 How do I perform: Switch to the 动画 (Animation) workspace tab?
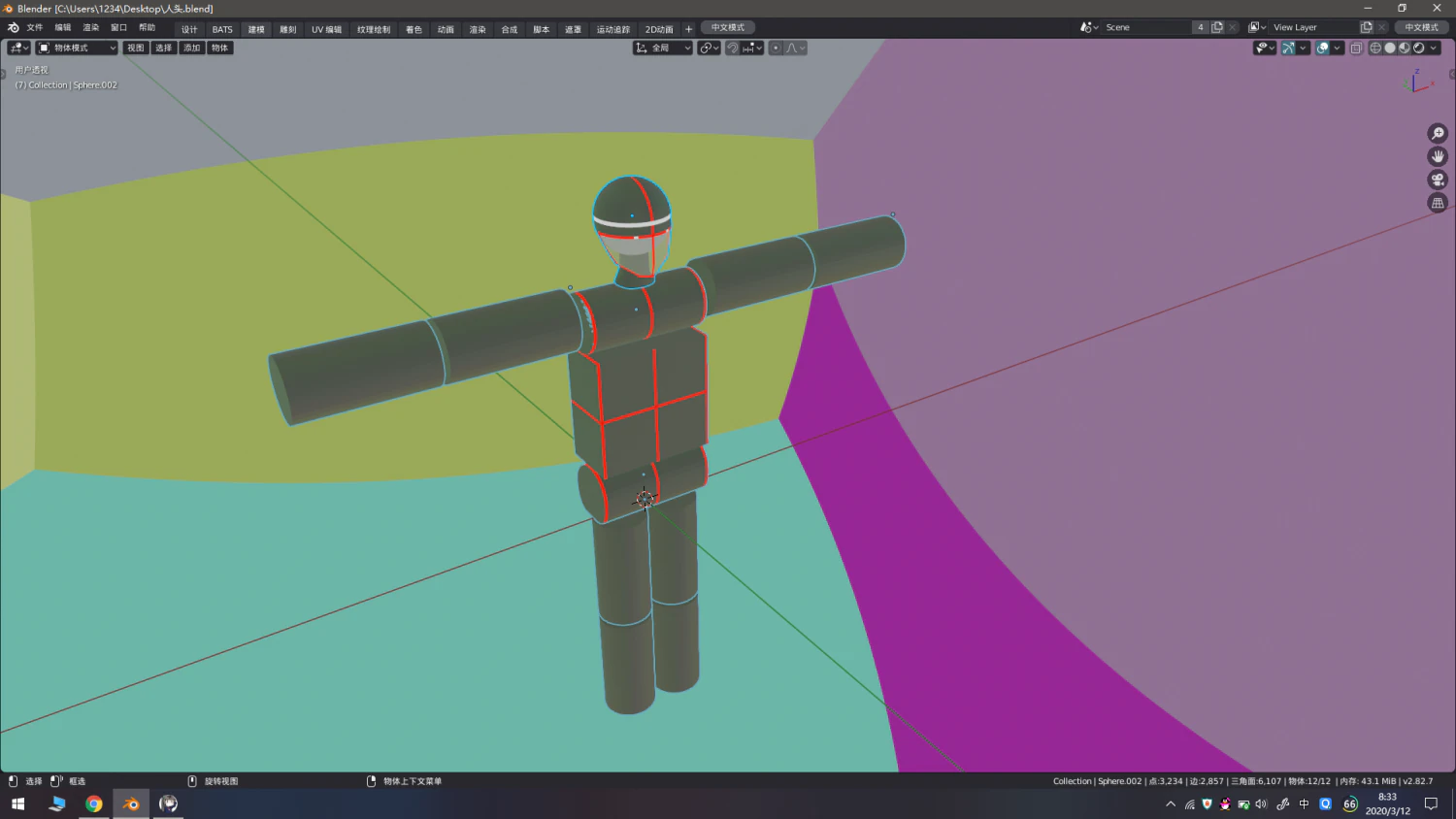(446, 29)
